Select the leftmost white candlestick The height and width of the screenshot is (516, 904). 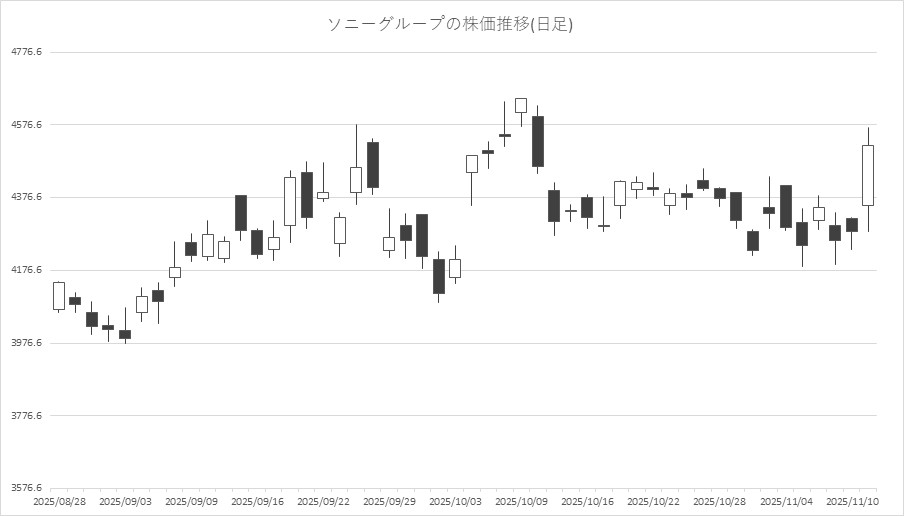point(59,296)
